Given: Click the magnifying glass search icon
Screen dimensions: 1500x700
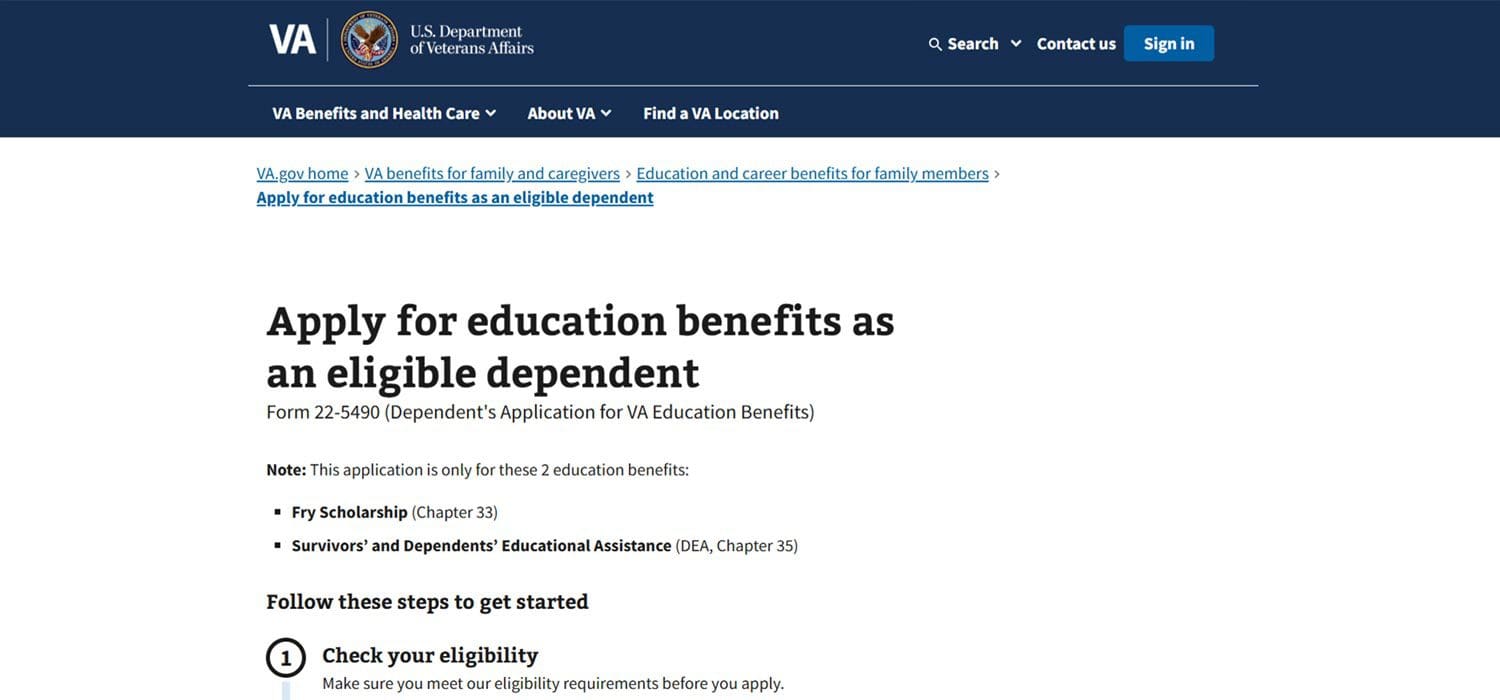Looking at the screenshot, I should tap(935, 44).
